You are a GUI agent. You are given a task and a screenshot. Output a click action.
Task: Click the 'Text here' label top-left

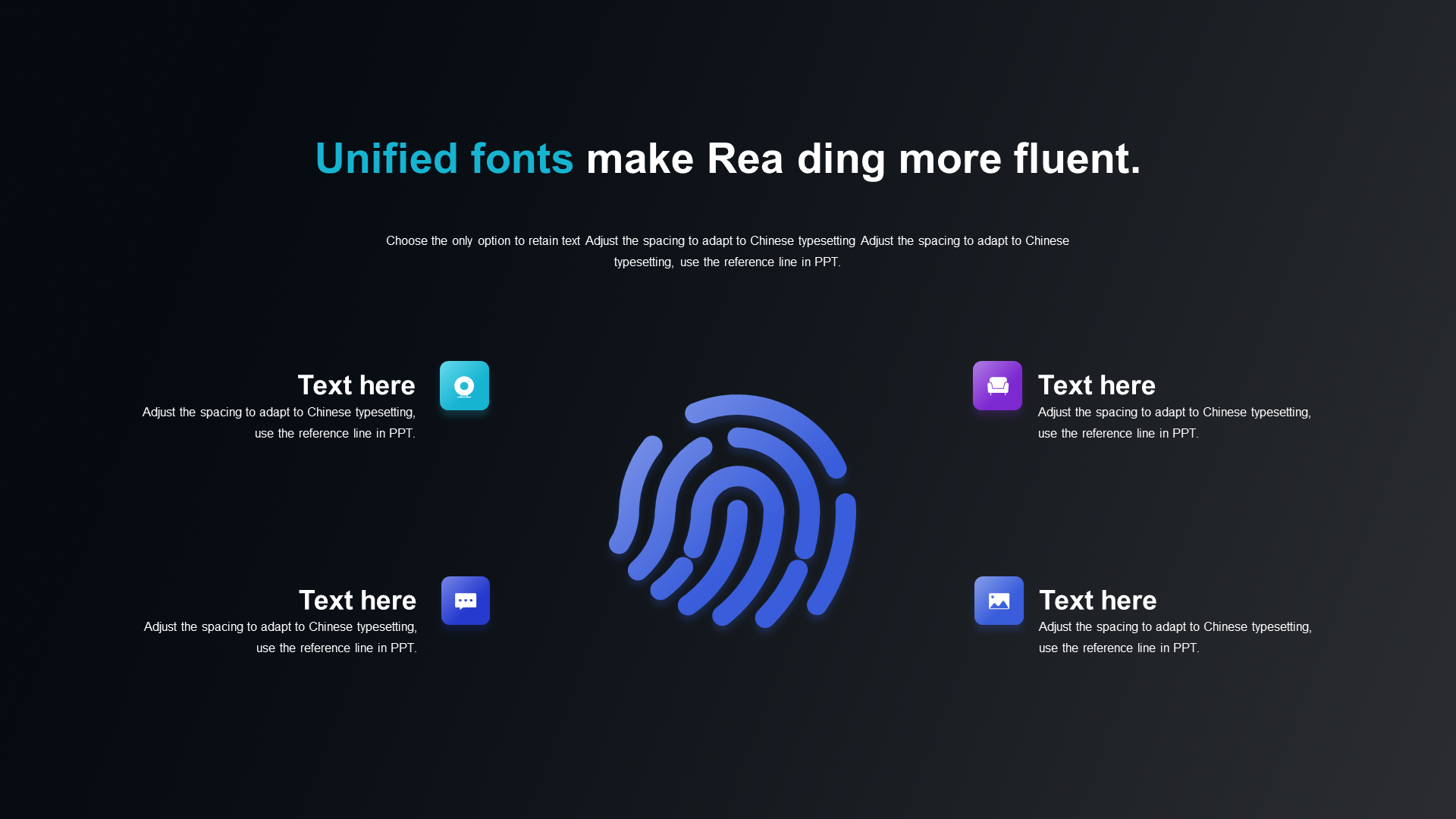point(356,385)
